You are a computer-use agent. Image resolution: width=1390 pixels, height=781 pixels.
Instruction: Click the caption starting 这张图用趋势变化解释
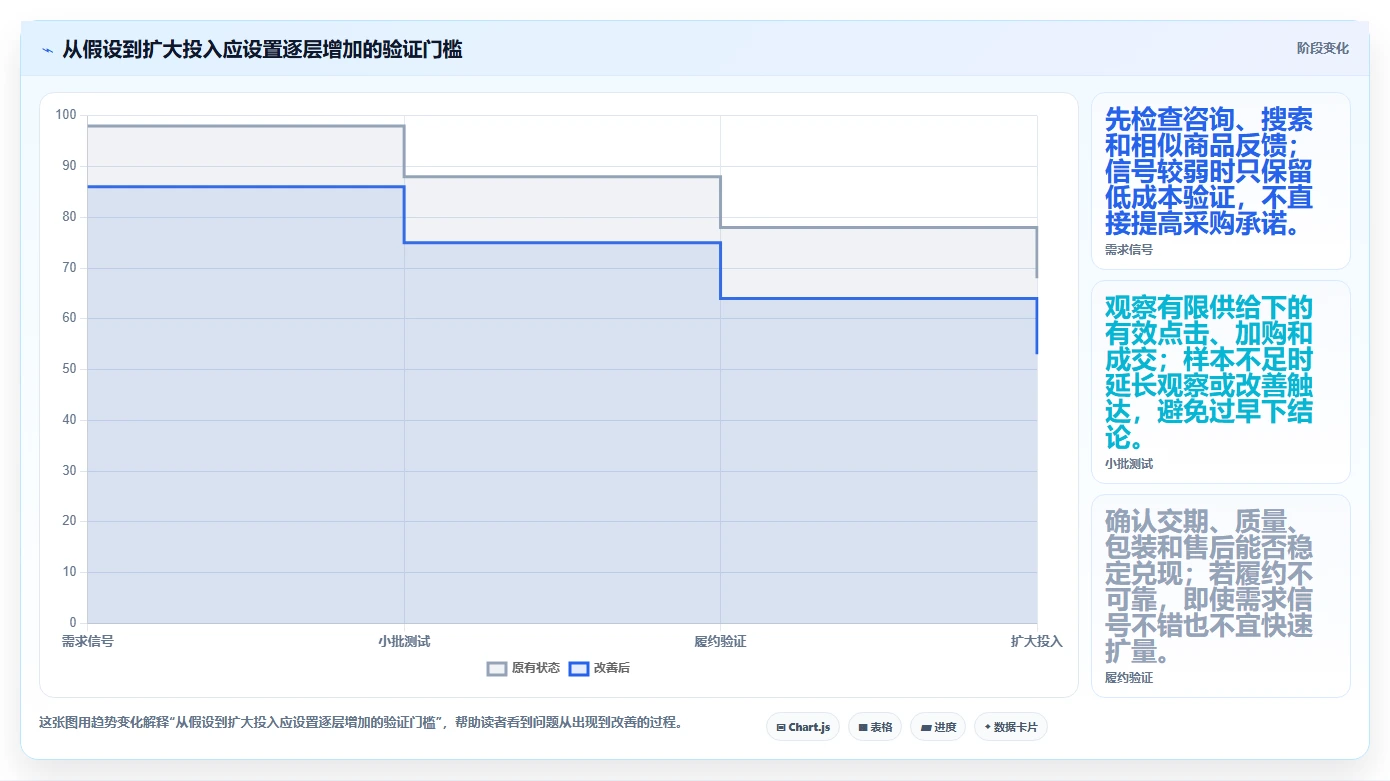(x=361, y=722)
